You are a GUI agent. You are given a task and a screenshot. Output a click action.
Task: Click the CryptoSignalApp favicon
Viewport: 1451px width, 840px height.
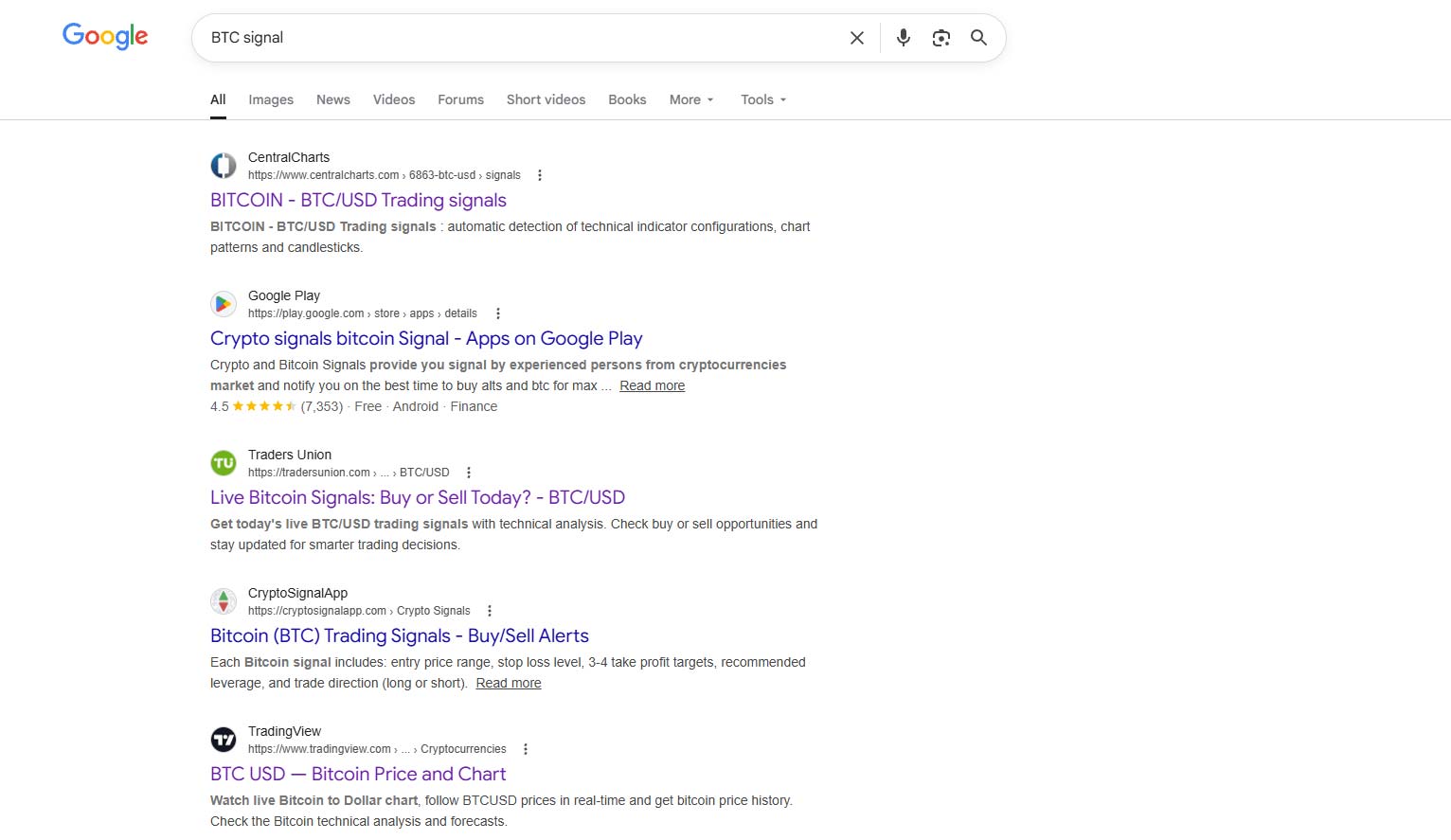(224, 601)
